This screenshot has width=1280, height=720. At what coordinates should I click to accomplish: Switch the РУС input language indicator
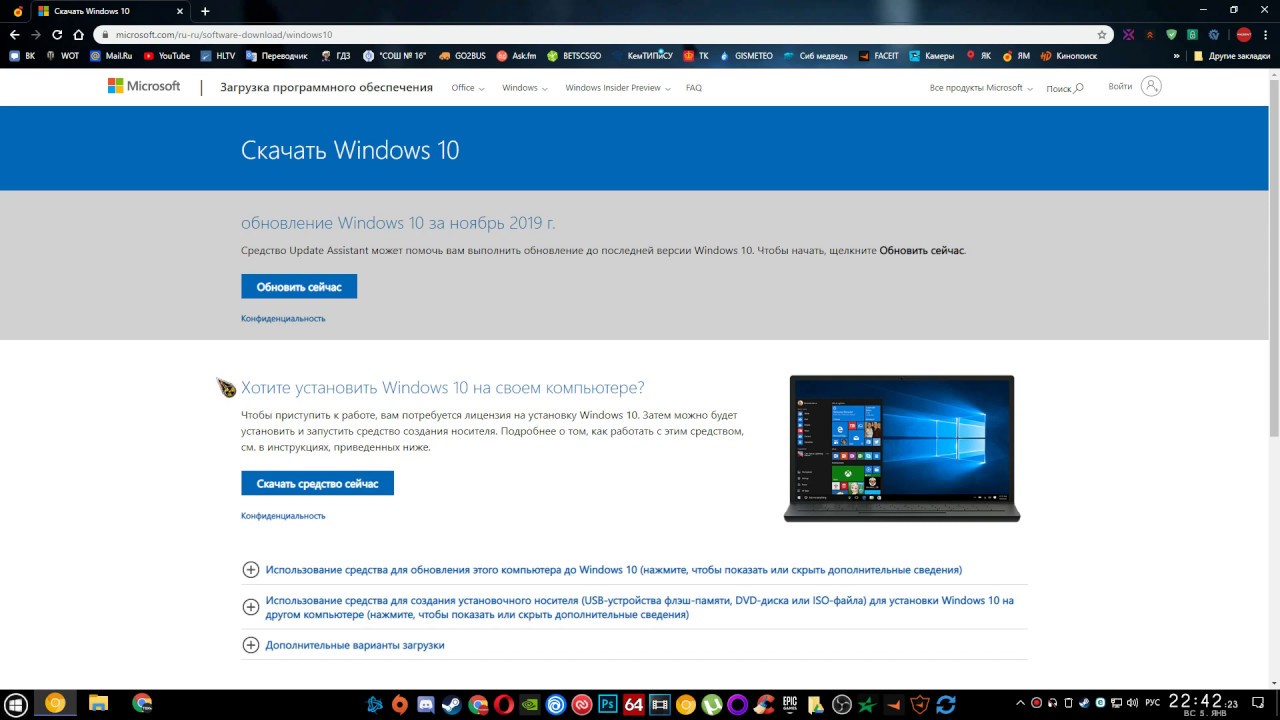1152,703
